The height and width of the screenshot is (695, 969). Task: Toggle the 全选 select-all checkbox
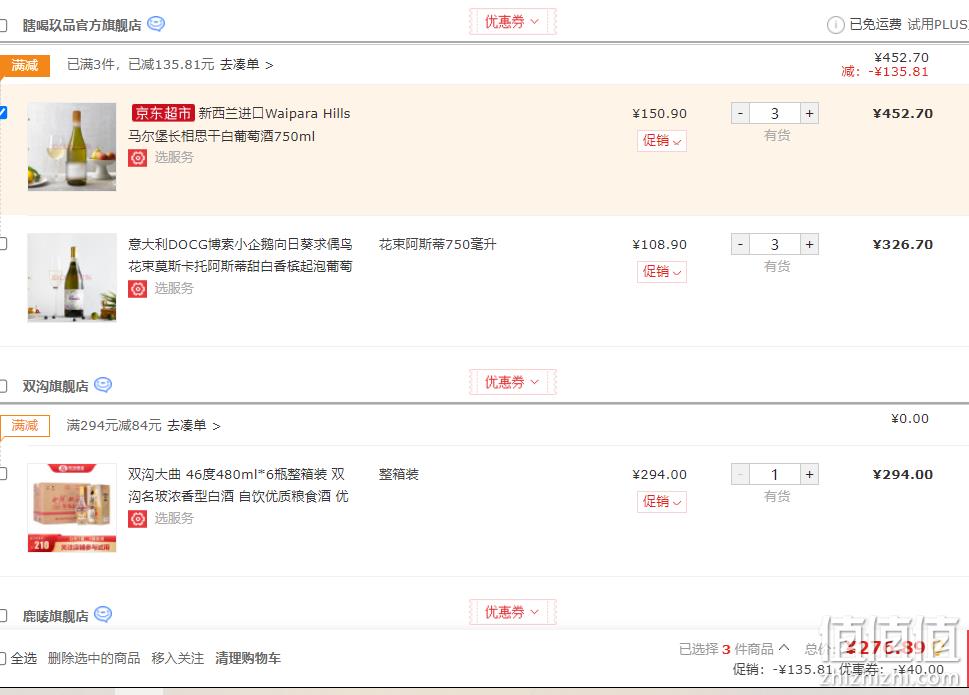pyautogui.click(x=2, y=659)
